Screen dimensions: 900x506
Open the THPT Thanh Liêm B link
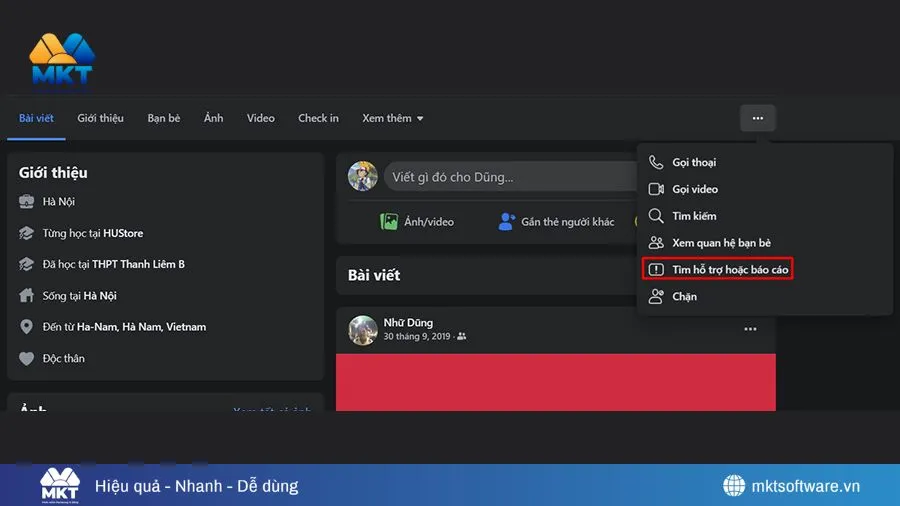pyautogui.click(x=138, y=264)
